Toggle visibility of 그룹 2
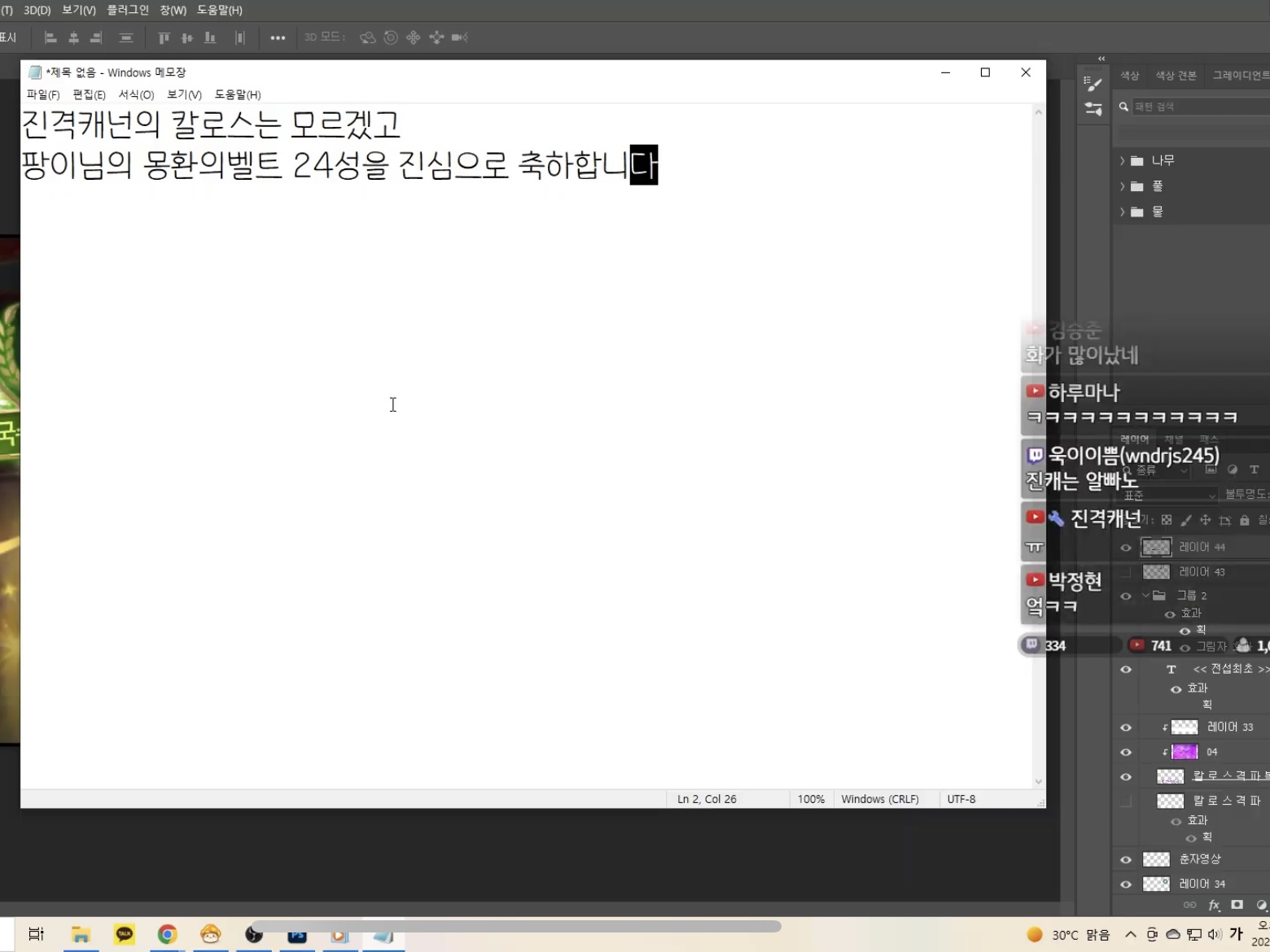The image size is (1270, 952). tap(1126, 596)
